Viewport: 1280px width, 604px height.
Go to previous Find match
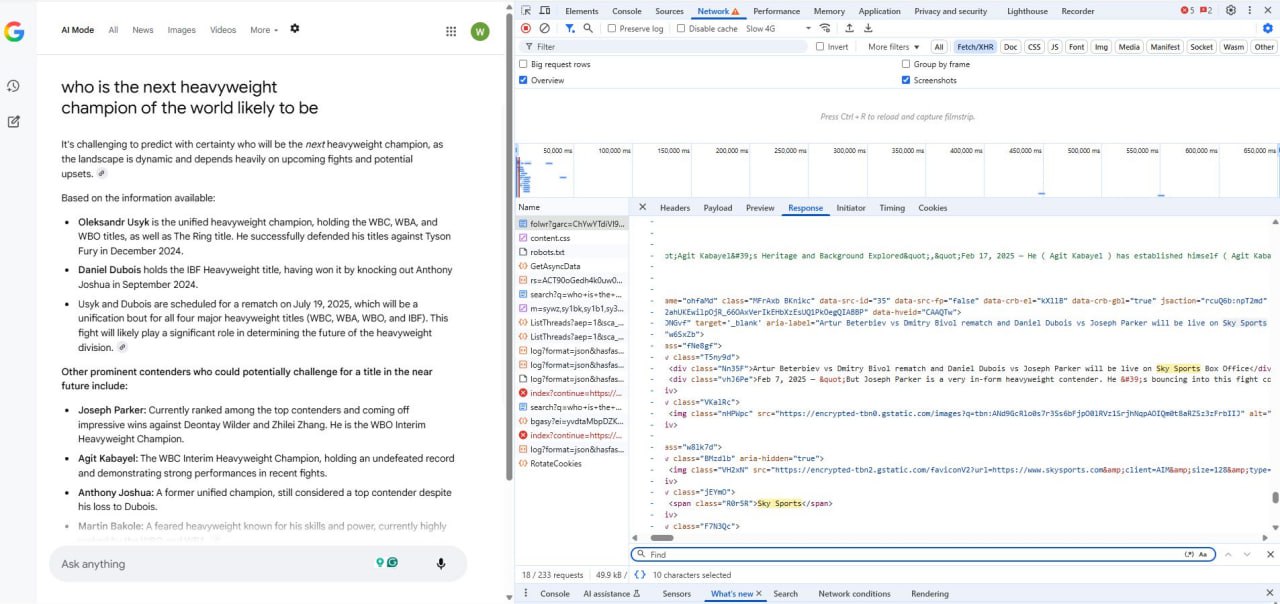(x=1229, y=554)
